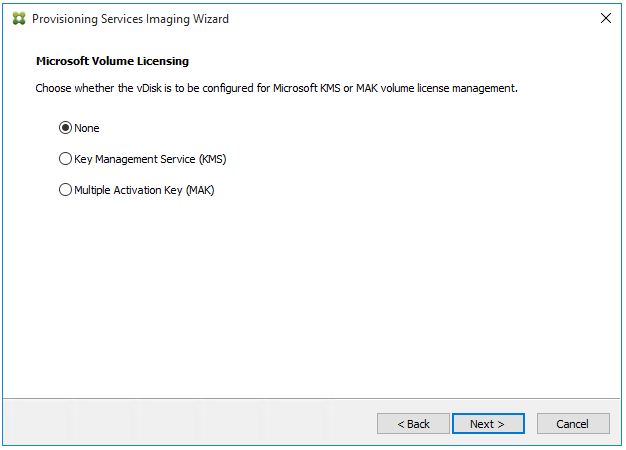
Task: Click the vDisk licensing description sentence
Action: (276, 88)
